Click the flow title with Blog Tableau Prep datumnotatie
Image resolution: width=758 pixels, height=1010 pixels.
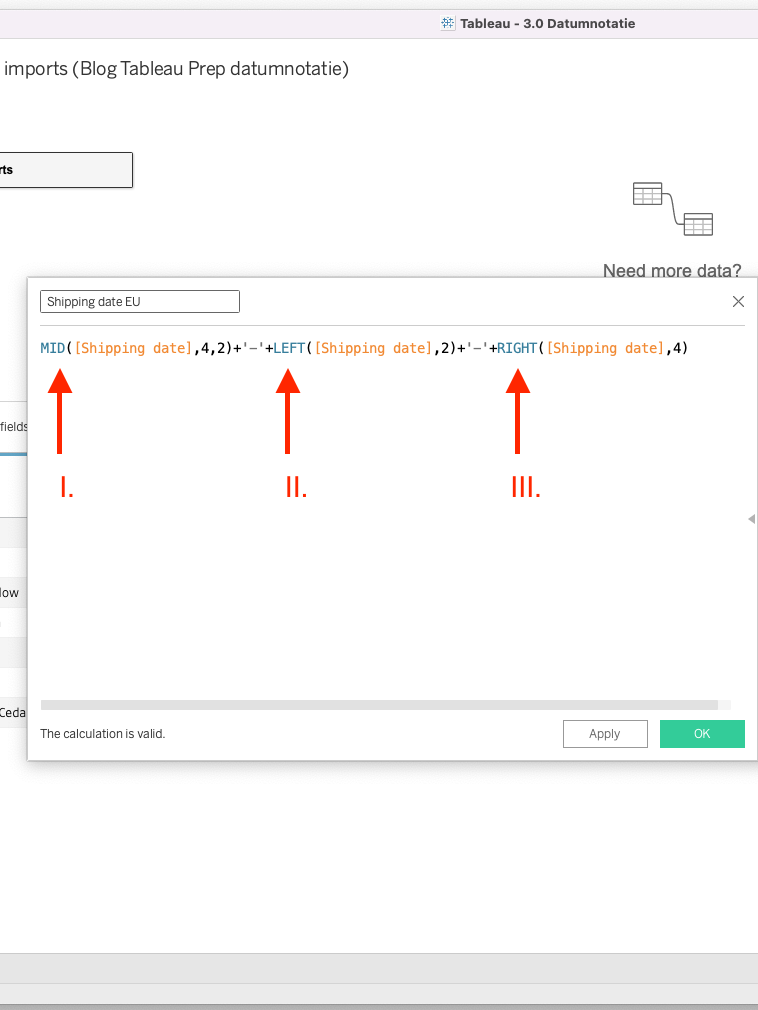177,69
